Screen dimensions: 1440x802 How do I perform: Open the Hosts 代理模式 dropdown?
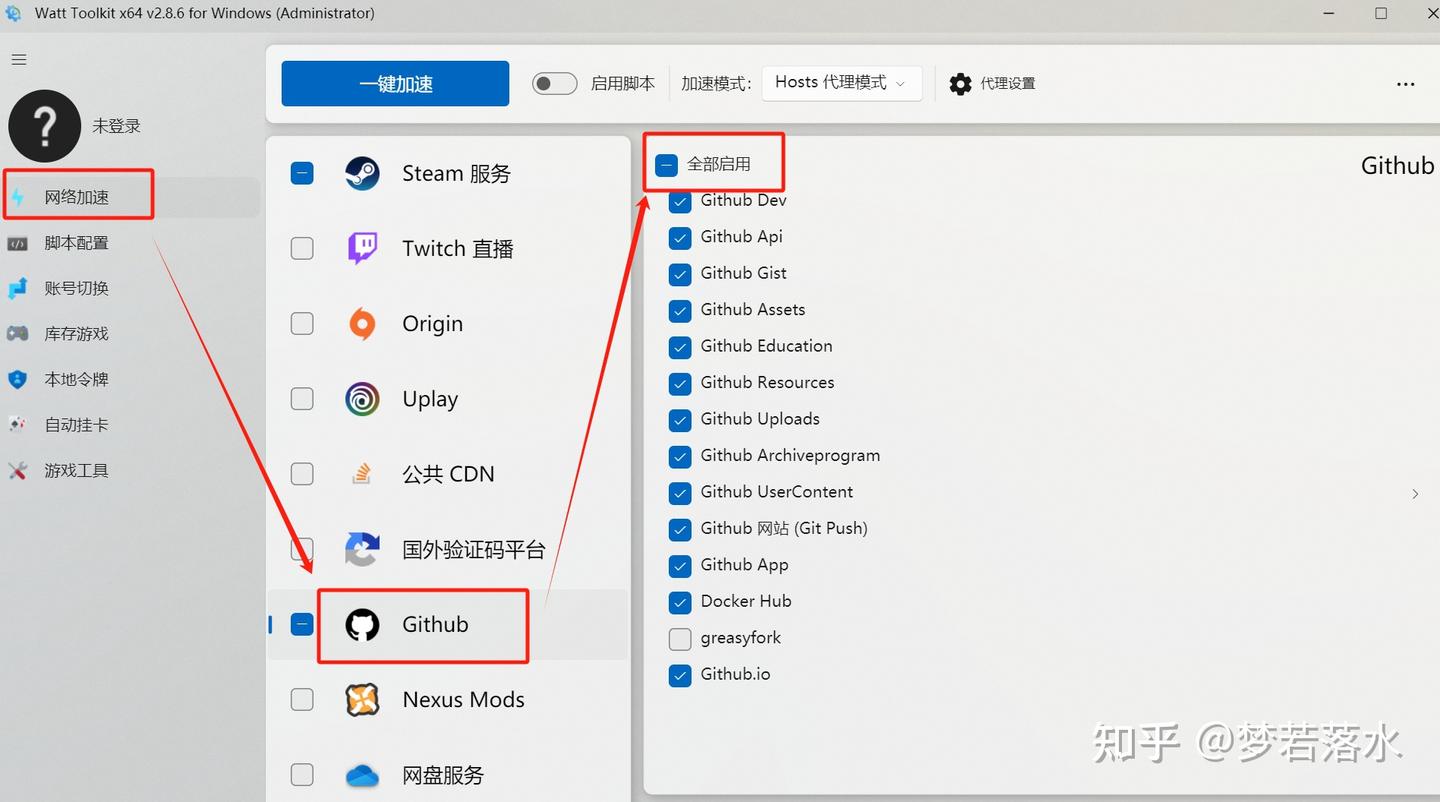coord(841,83)
